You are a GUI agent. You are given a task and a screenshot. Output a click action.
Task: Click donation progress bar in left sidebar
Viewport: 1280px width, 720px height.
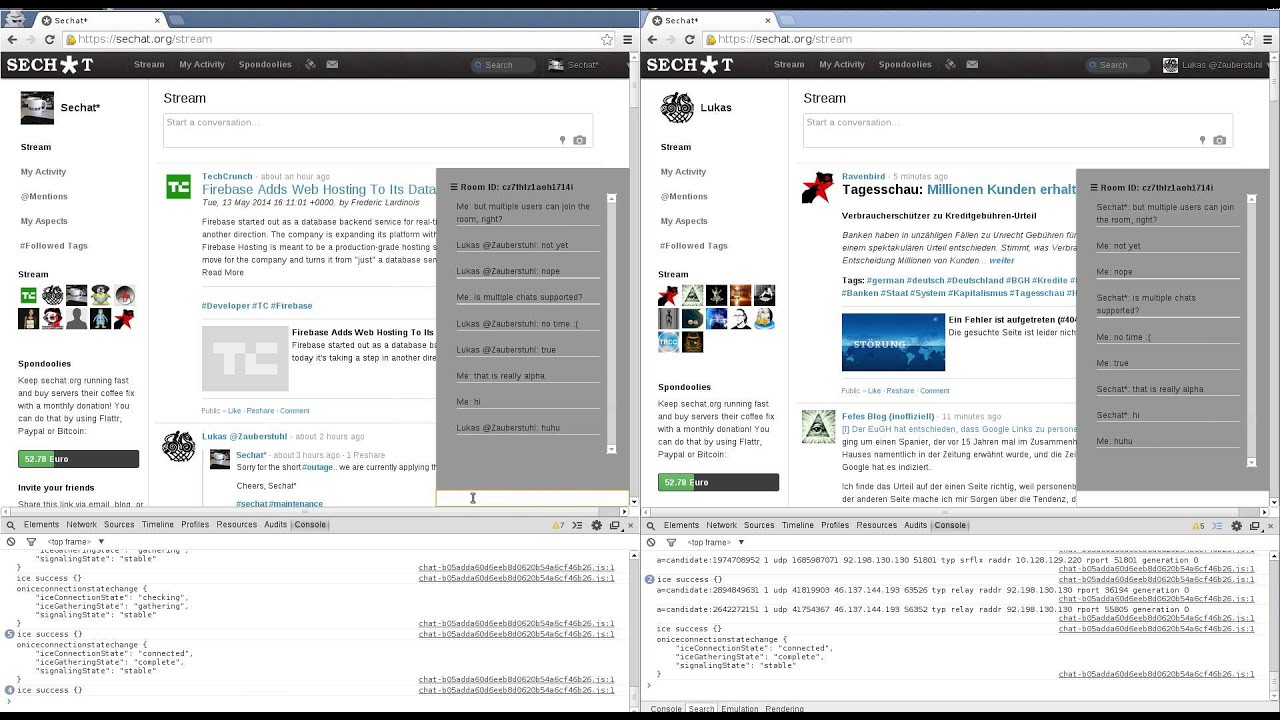[x=78, y=459]
